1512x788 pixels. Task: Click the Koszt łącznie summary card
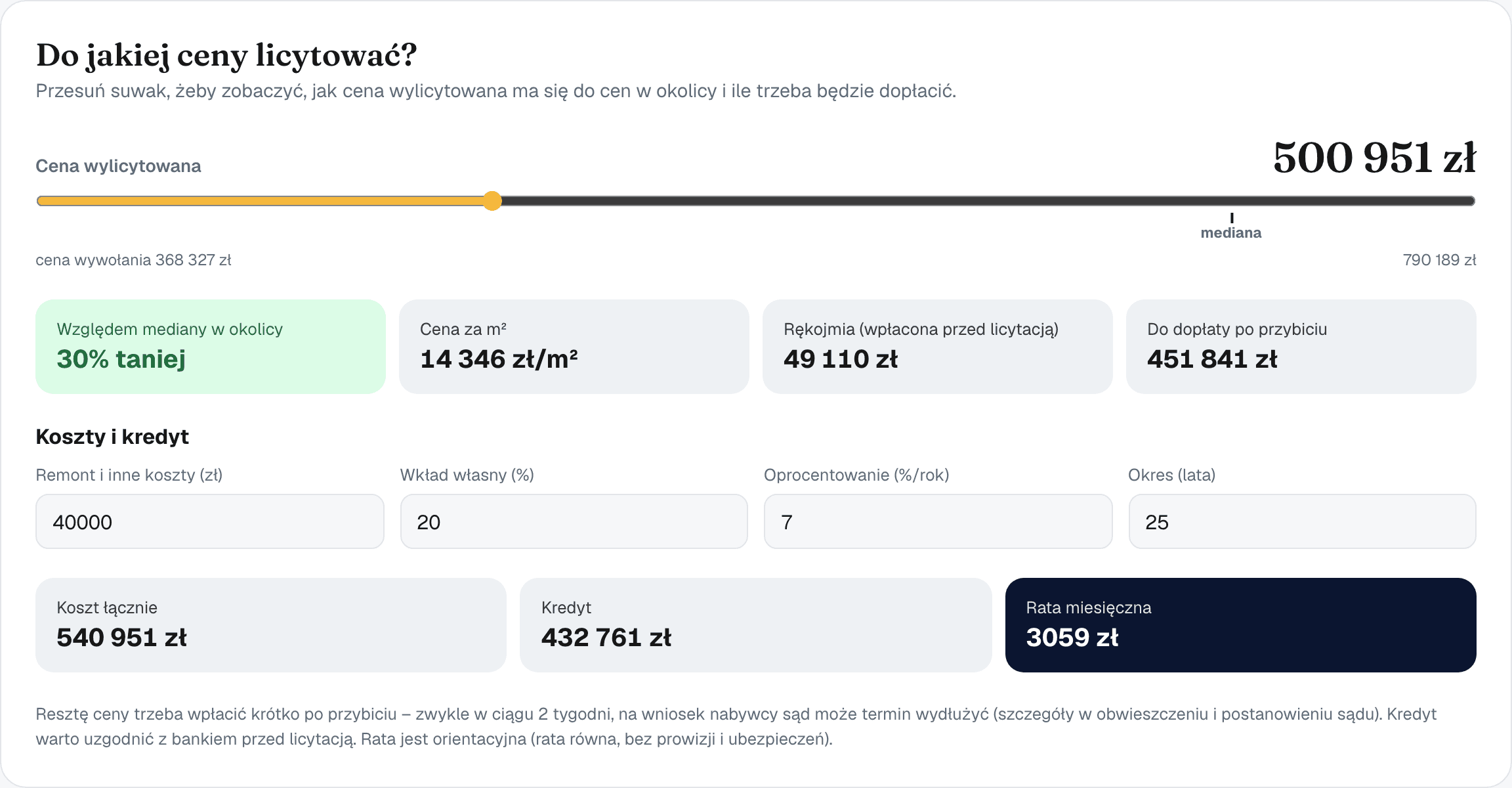point(271,625)
